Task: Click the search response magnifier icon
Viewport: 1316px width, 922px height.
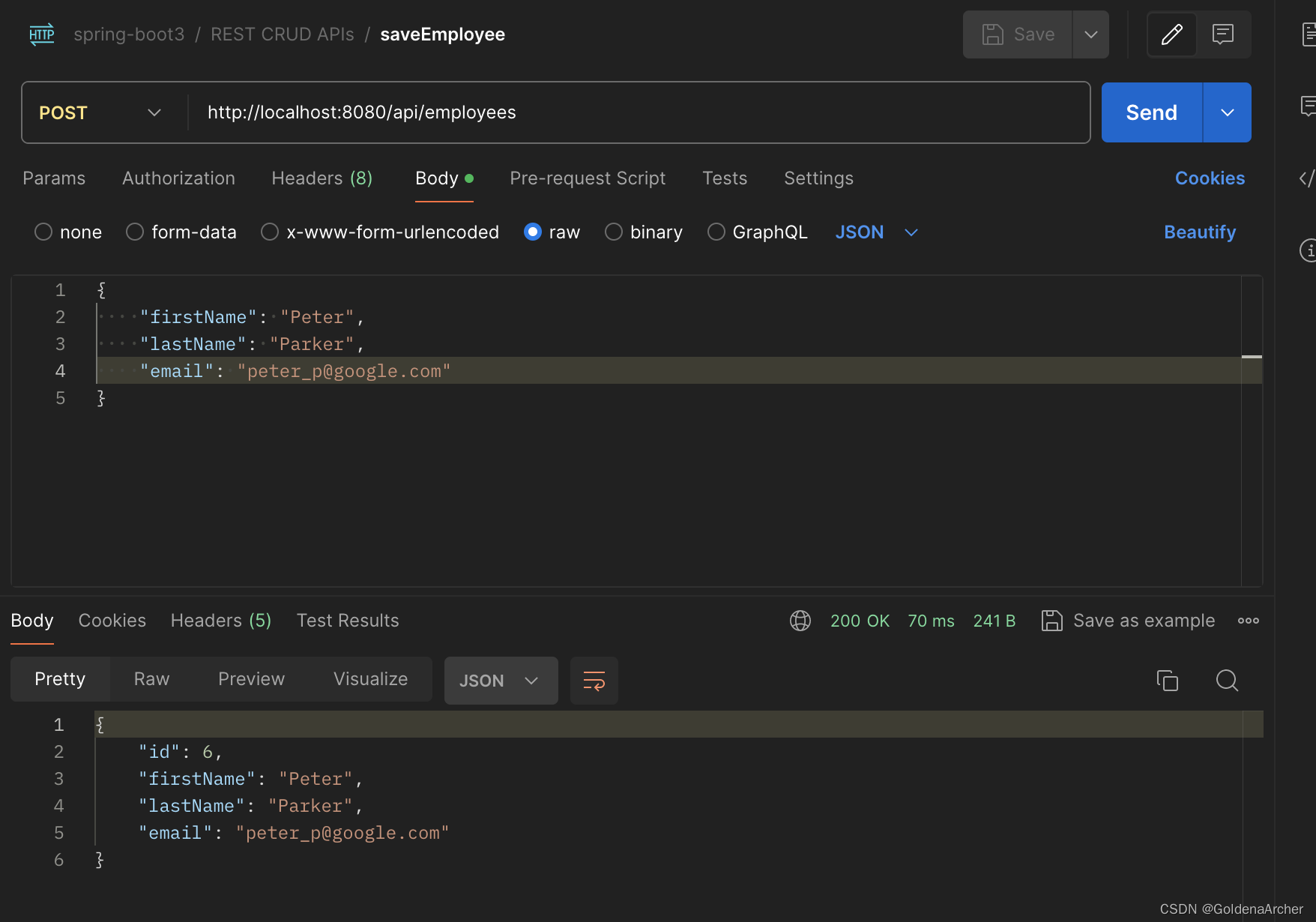Action: coord(1227,681)
